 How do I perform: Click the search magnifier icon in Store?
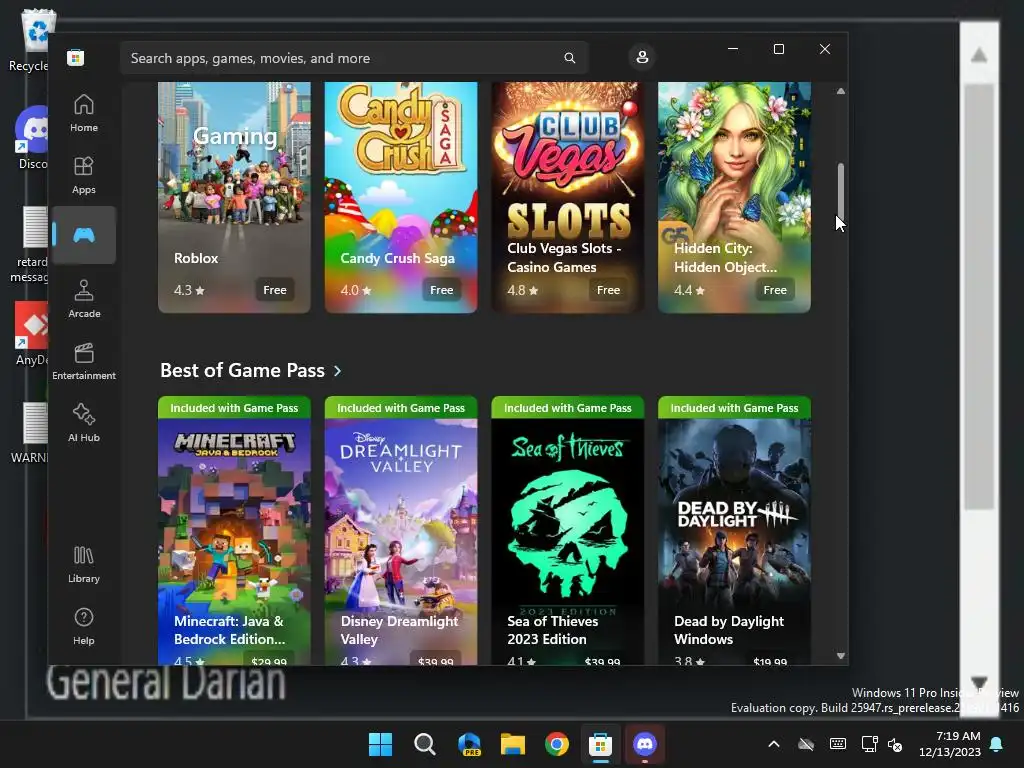[569, 58]
